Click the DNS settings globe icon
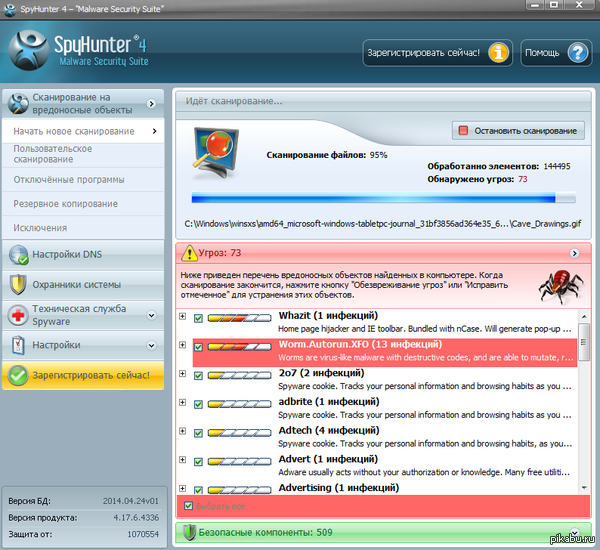The width and height of the screenshot is (600, 550). [x=18, y=255]
